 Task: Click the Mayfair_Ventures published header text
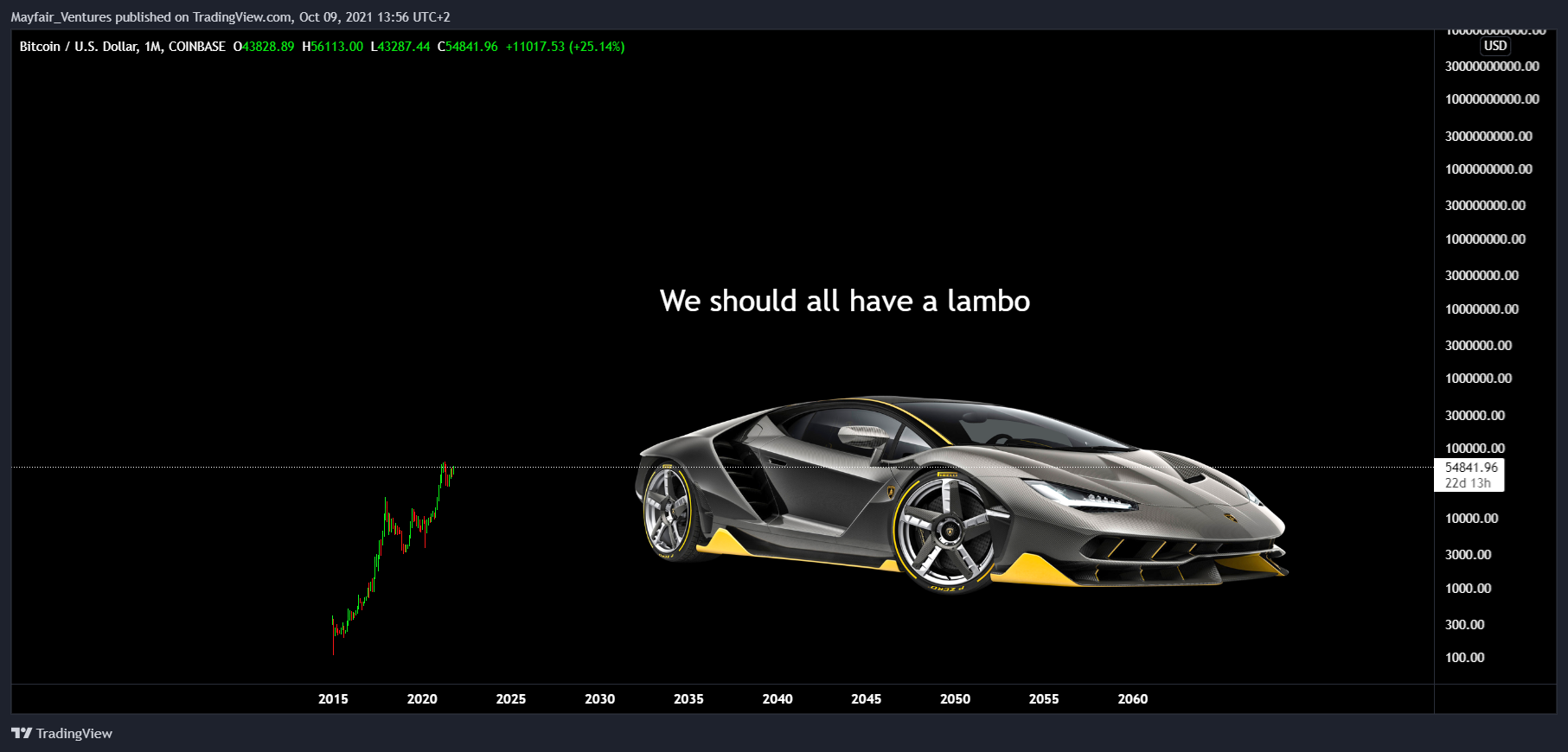pyautogui.click(x=230, y=17)
